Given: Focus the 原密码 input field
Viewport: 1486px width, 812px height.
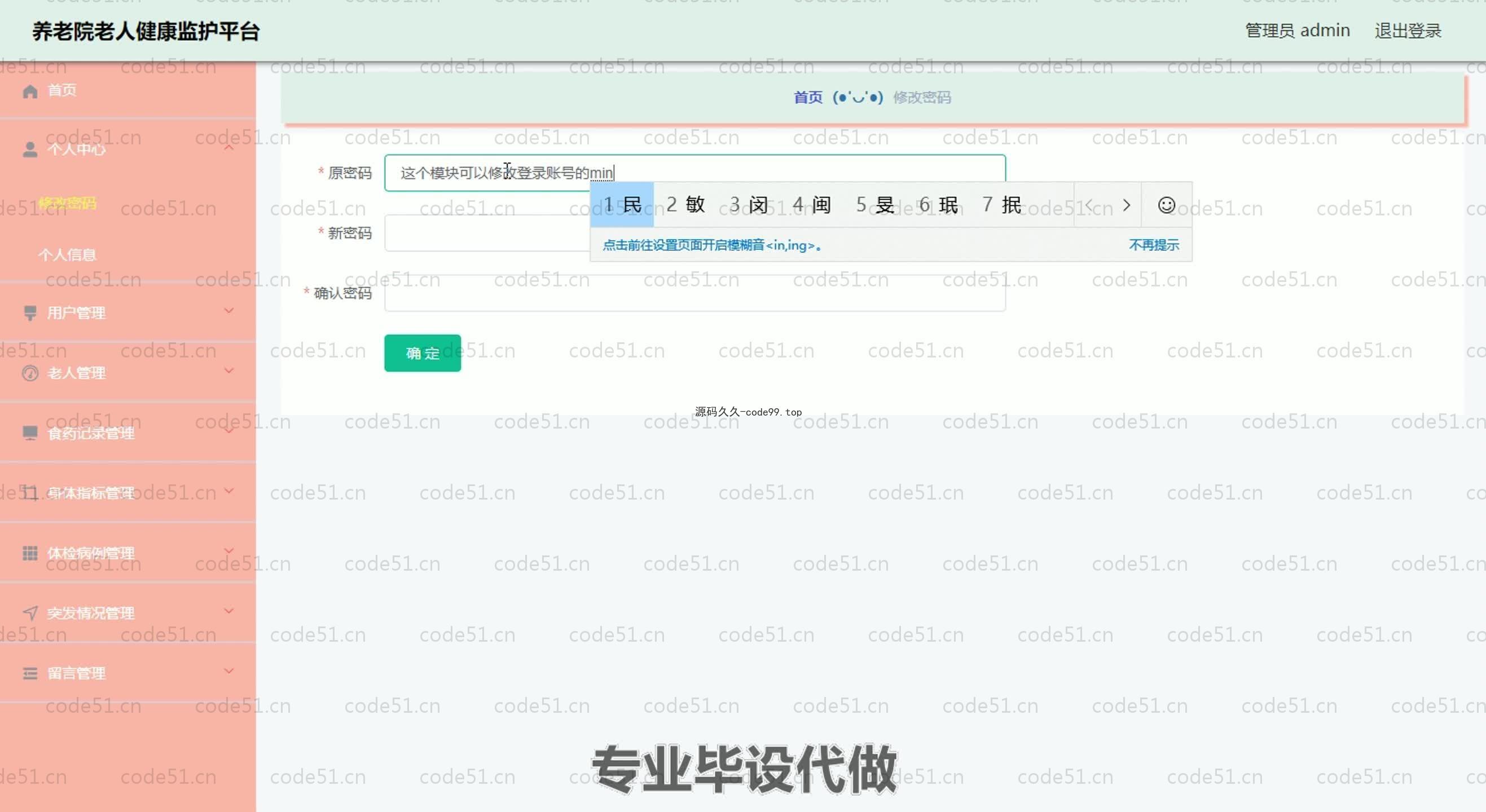Looking at the screenshot, I should click(694, 173).
